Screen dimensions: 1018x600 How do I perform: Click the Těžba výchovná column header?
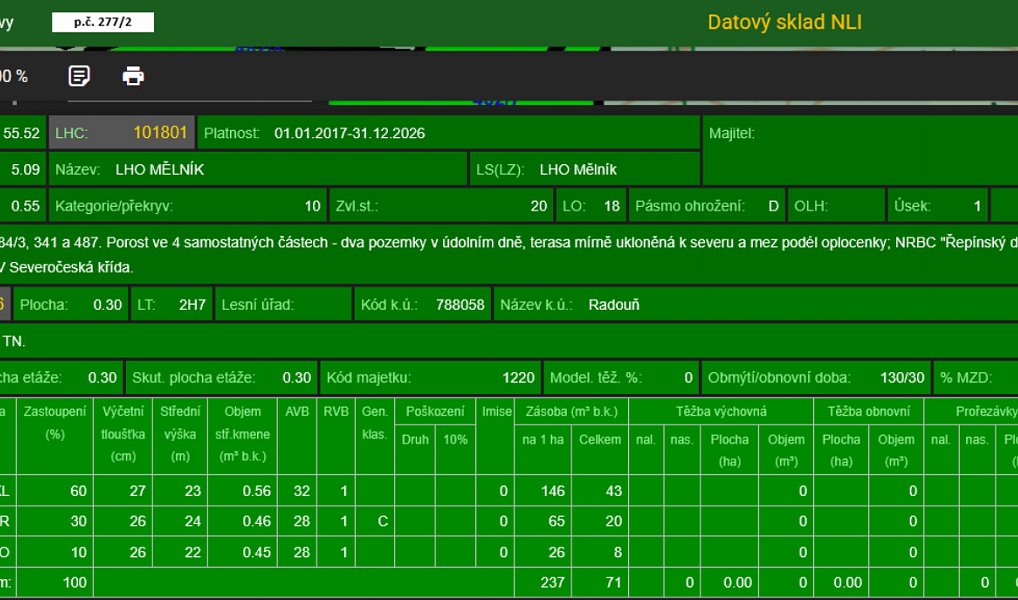721,411
